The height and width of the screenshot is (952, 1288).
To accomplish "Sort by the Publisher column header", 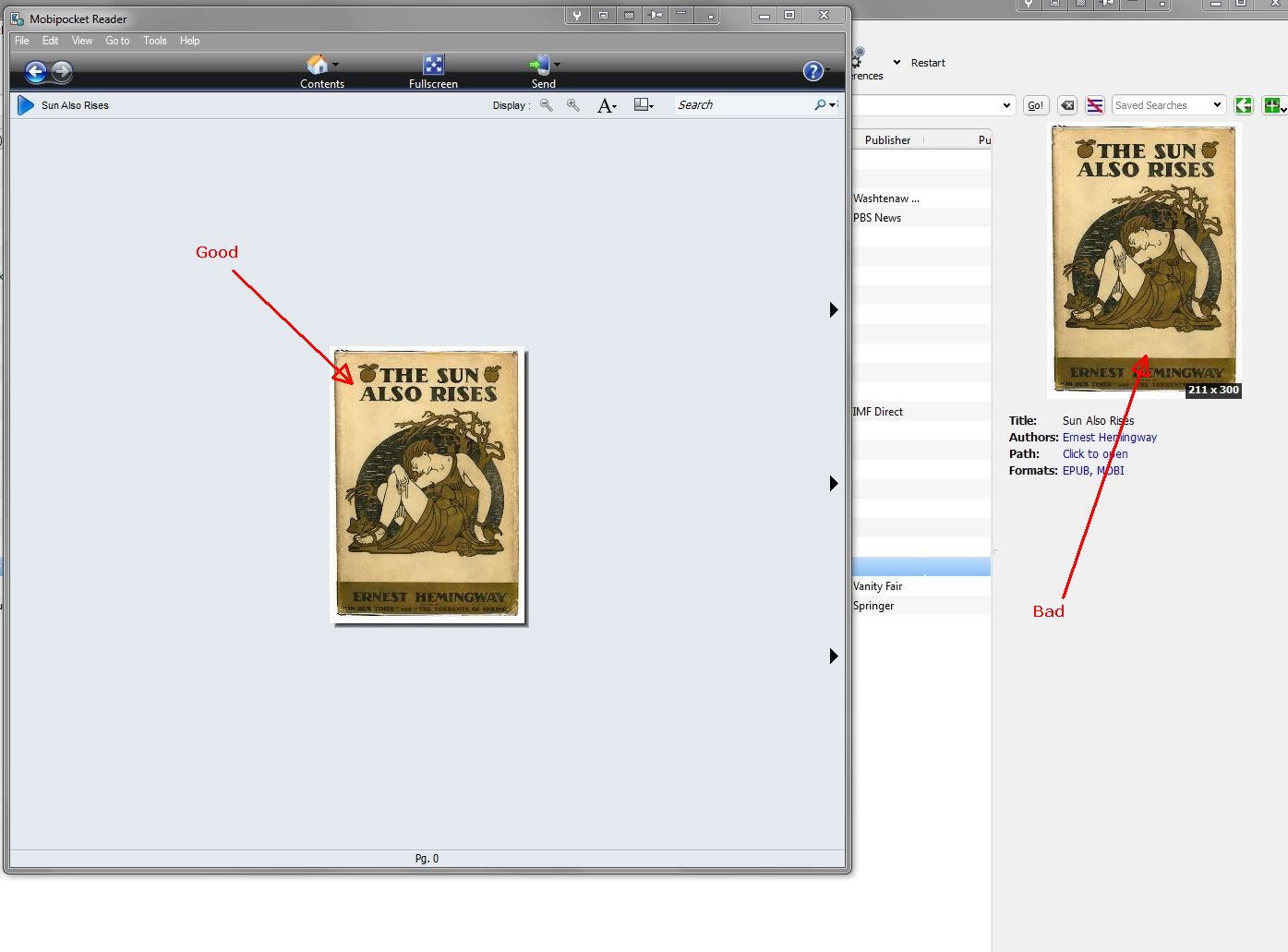I will click(x=887, y=140).
